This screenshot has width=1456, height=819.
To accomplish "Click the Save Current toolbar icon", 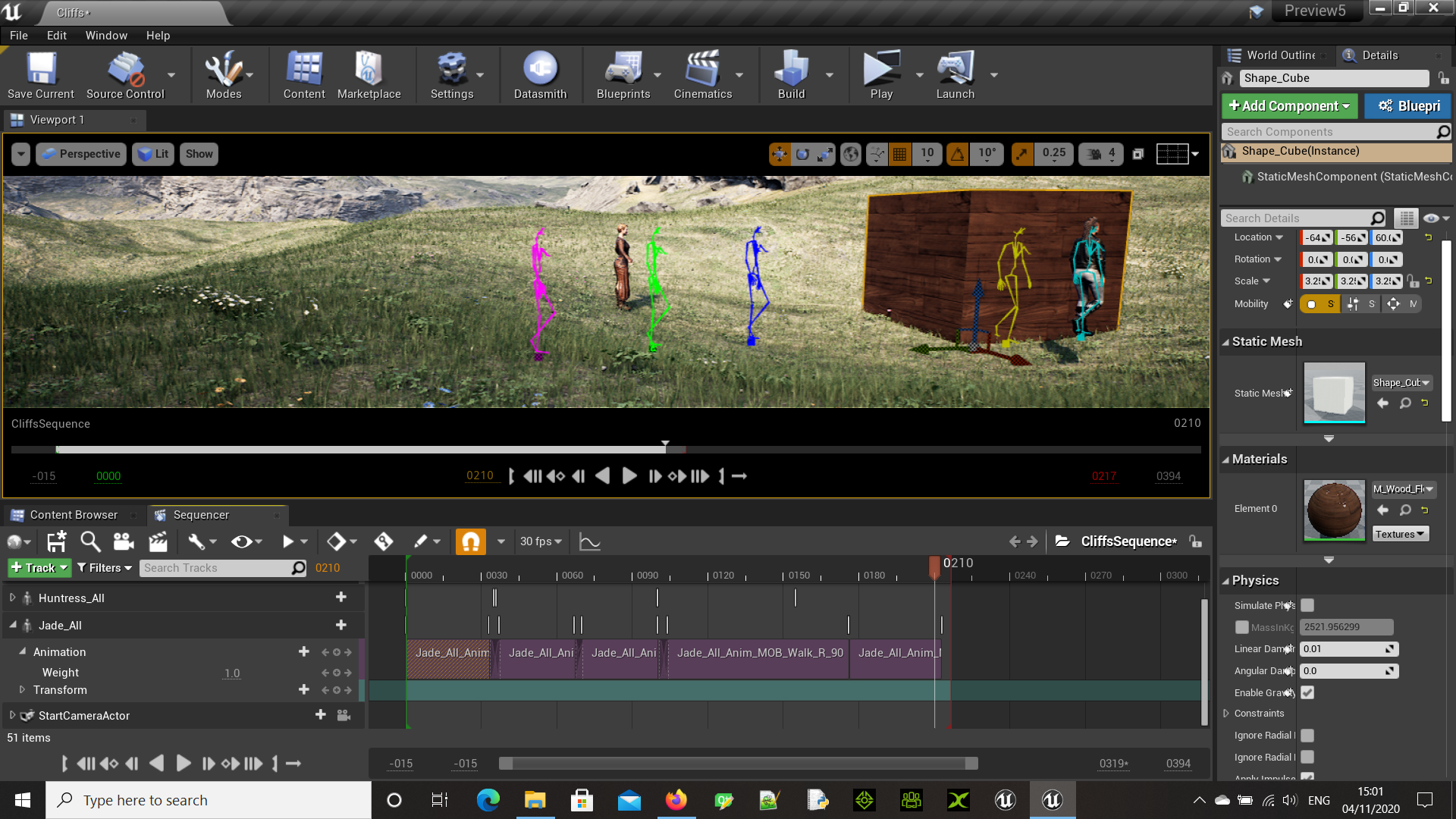I will click(41, 75).
